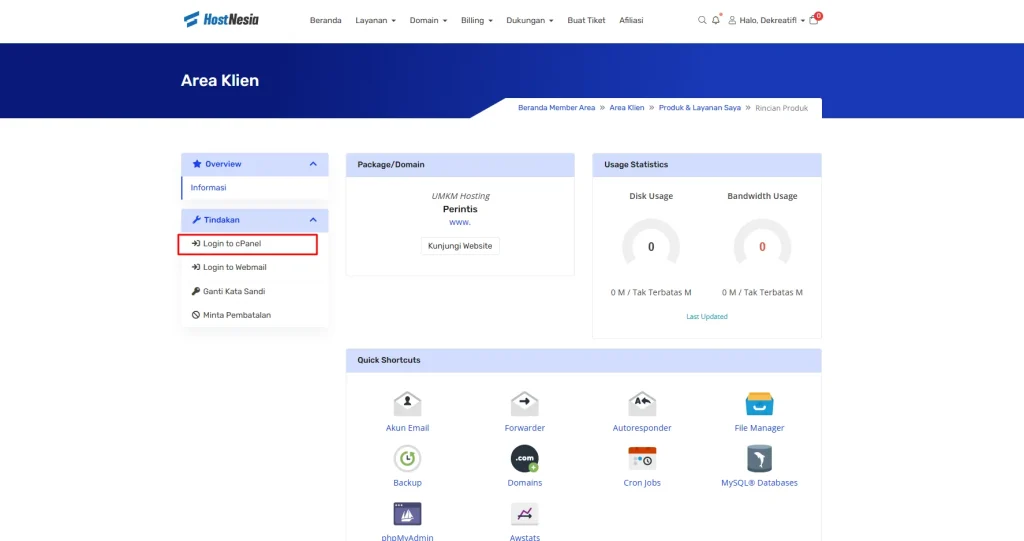
Task: Click the HostNesia logo
Action: pos(221,20)
